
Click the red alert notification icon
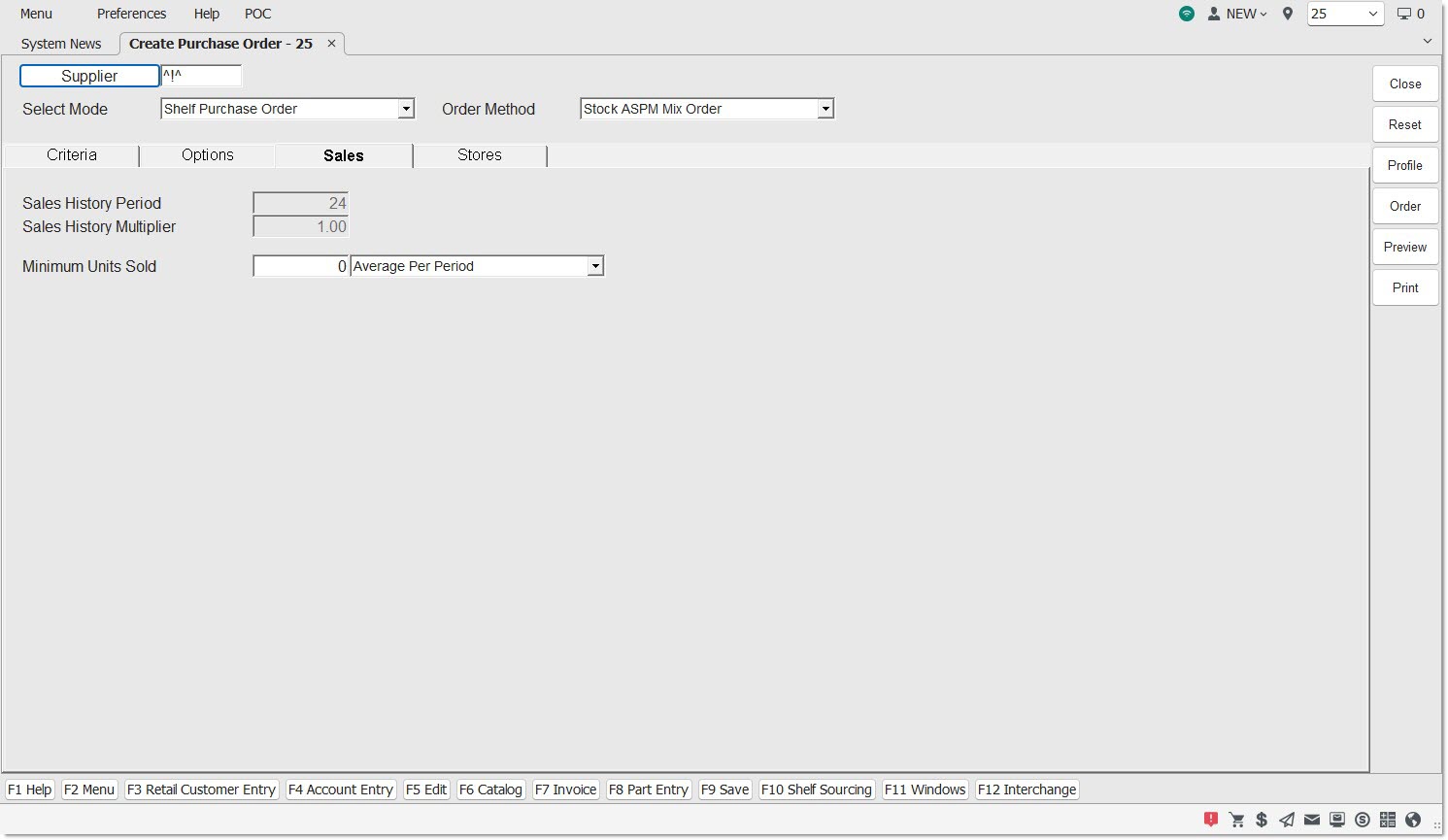[1210, 820]
